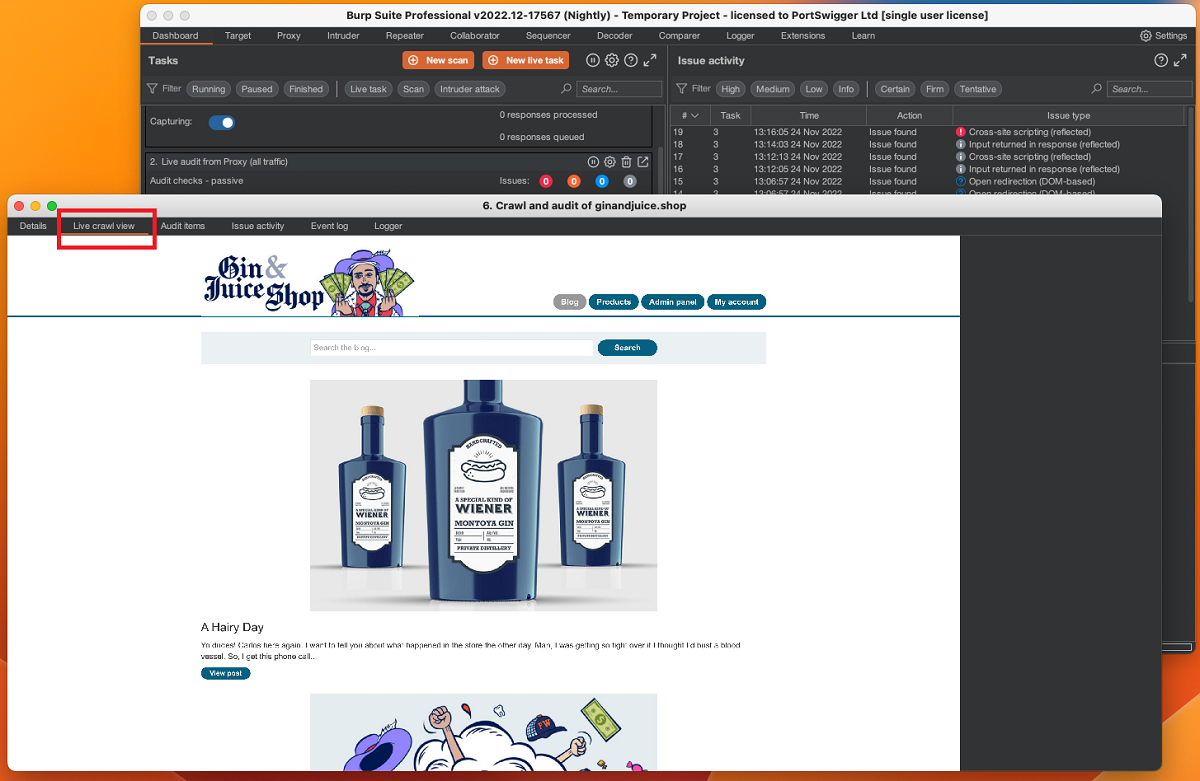Open the Burp Settings from the top bar

1164,36
